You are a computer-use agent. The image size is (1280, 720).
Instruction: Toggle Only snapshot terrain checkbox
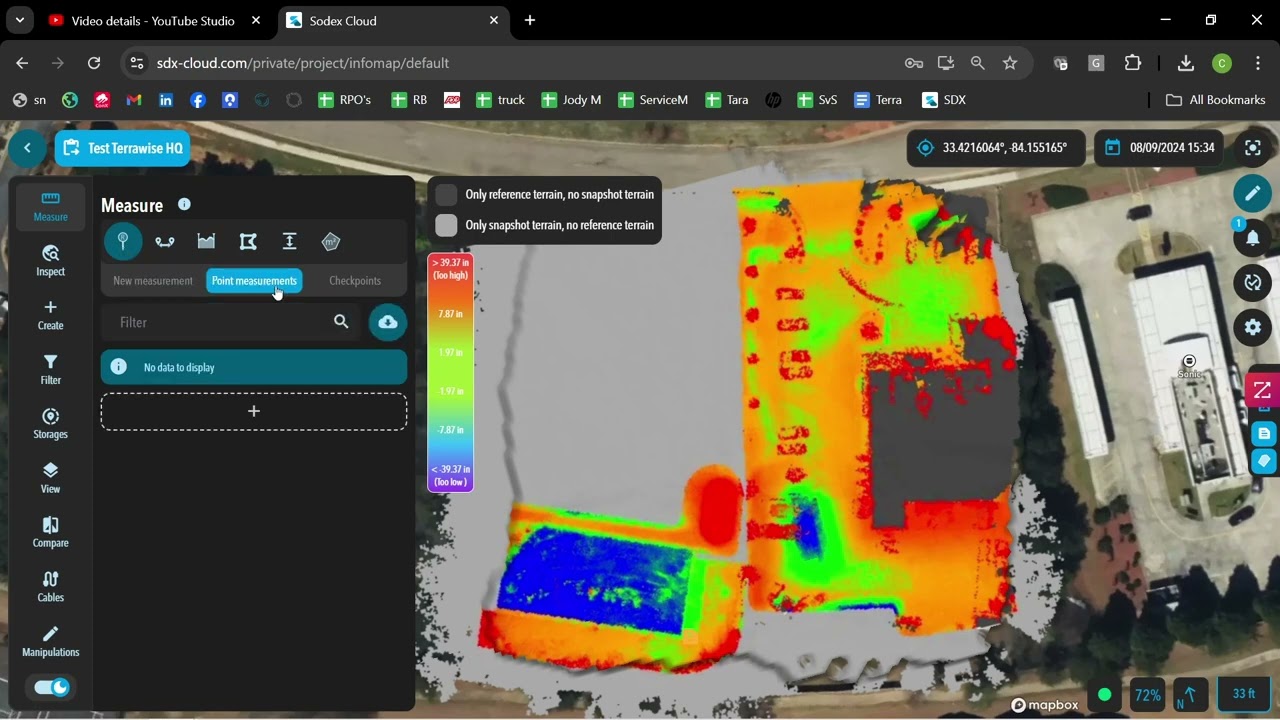(446, 225)
